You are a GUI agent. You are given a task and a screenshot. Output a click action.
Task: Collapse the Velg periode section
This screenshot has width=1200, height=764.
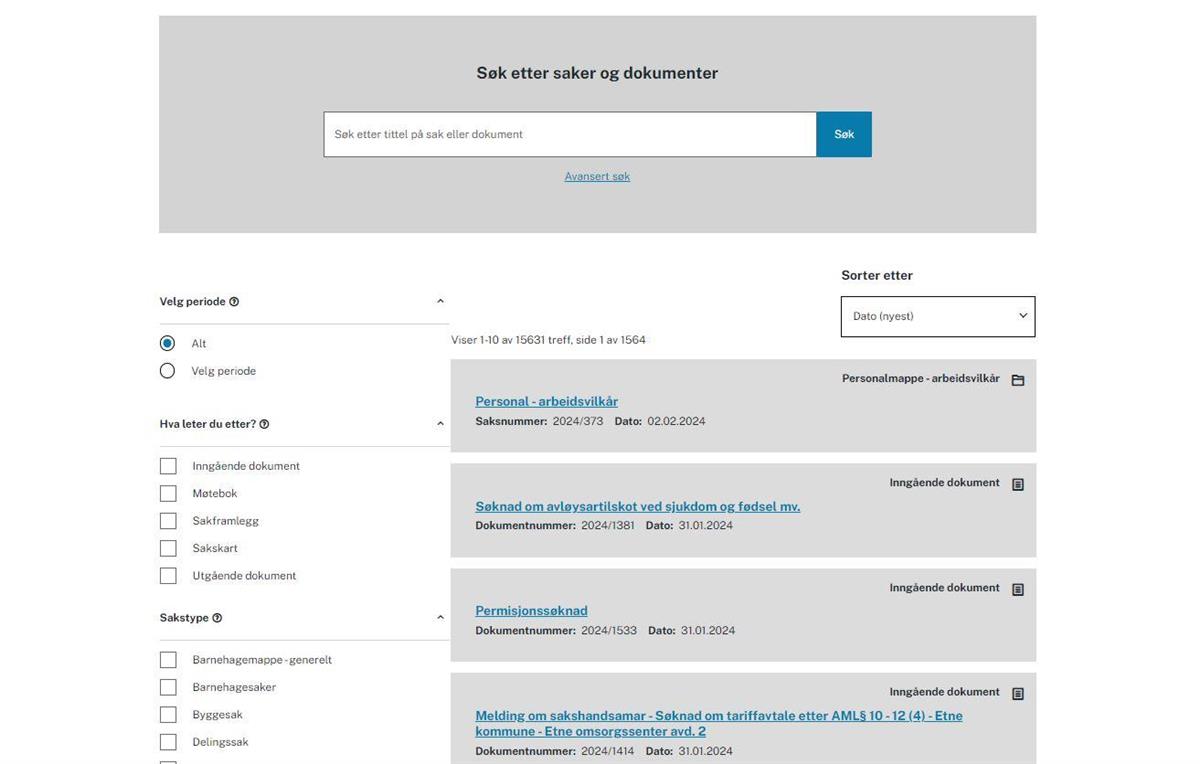pyautogui.click(x=440, y=301)
